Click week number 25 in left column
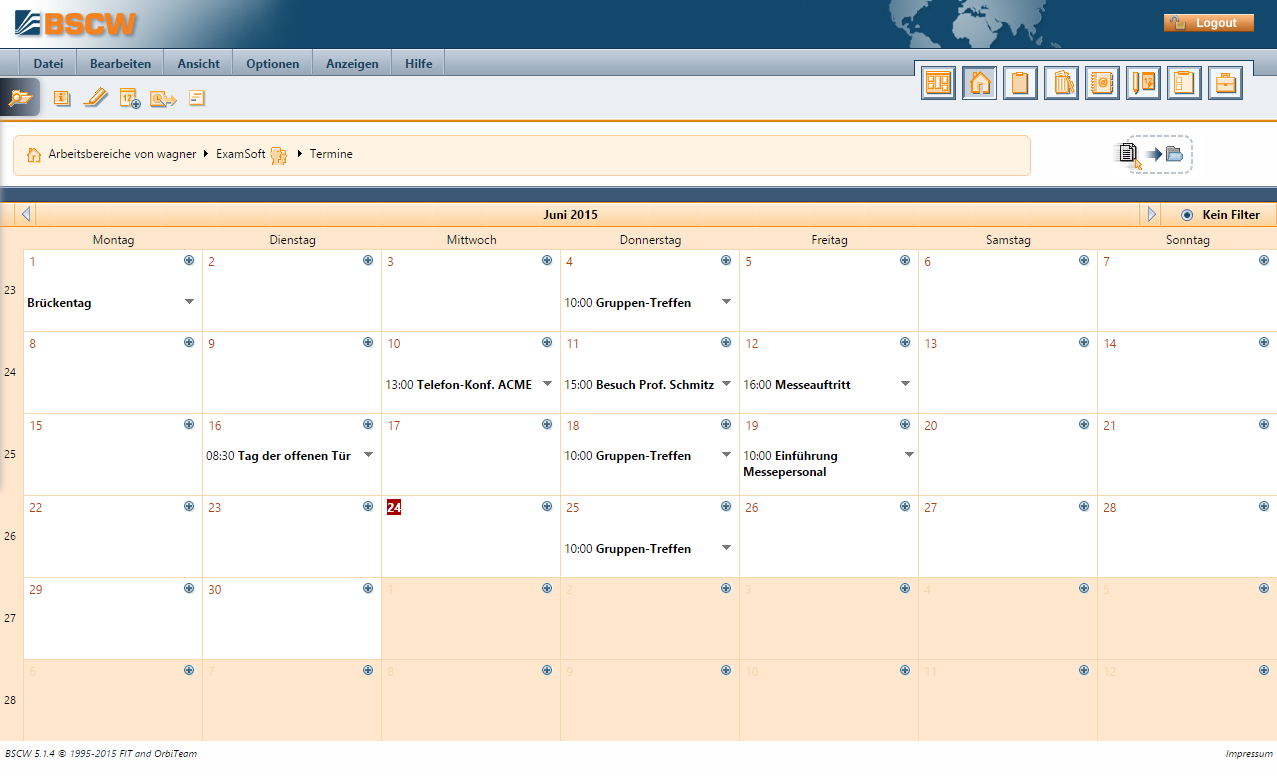The width and height of the screenshot is (1277, 776). point(10,454)
